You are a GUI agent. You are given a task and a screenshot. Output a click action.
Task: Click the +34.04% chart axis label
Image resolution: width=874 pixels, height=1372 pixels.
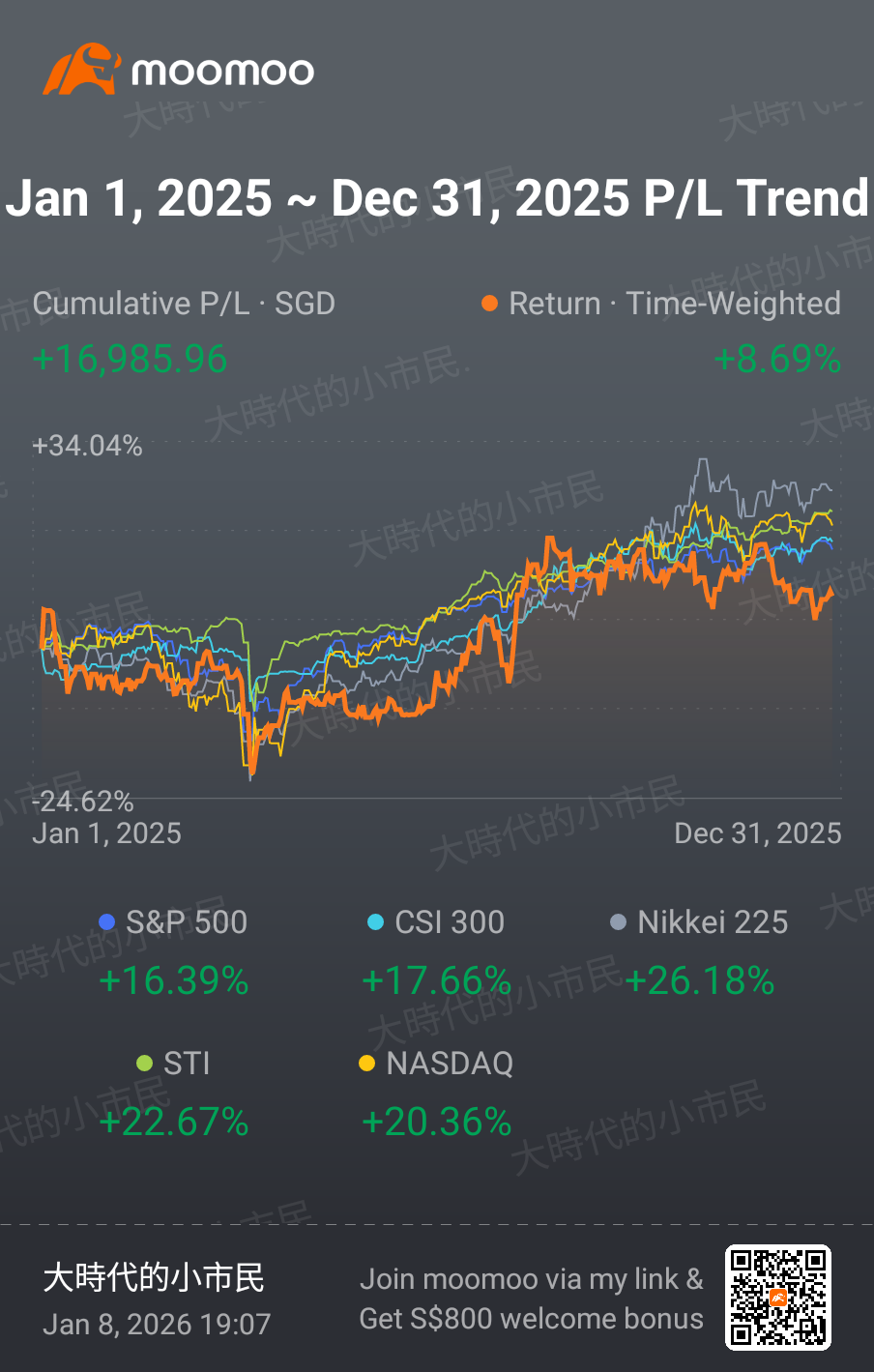87,446
